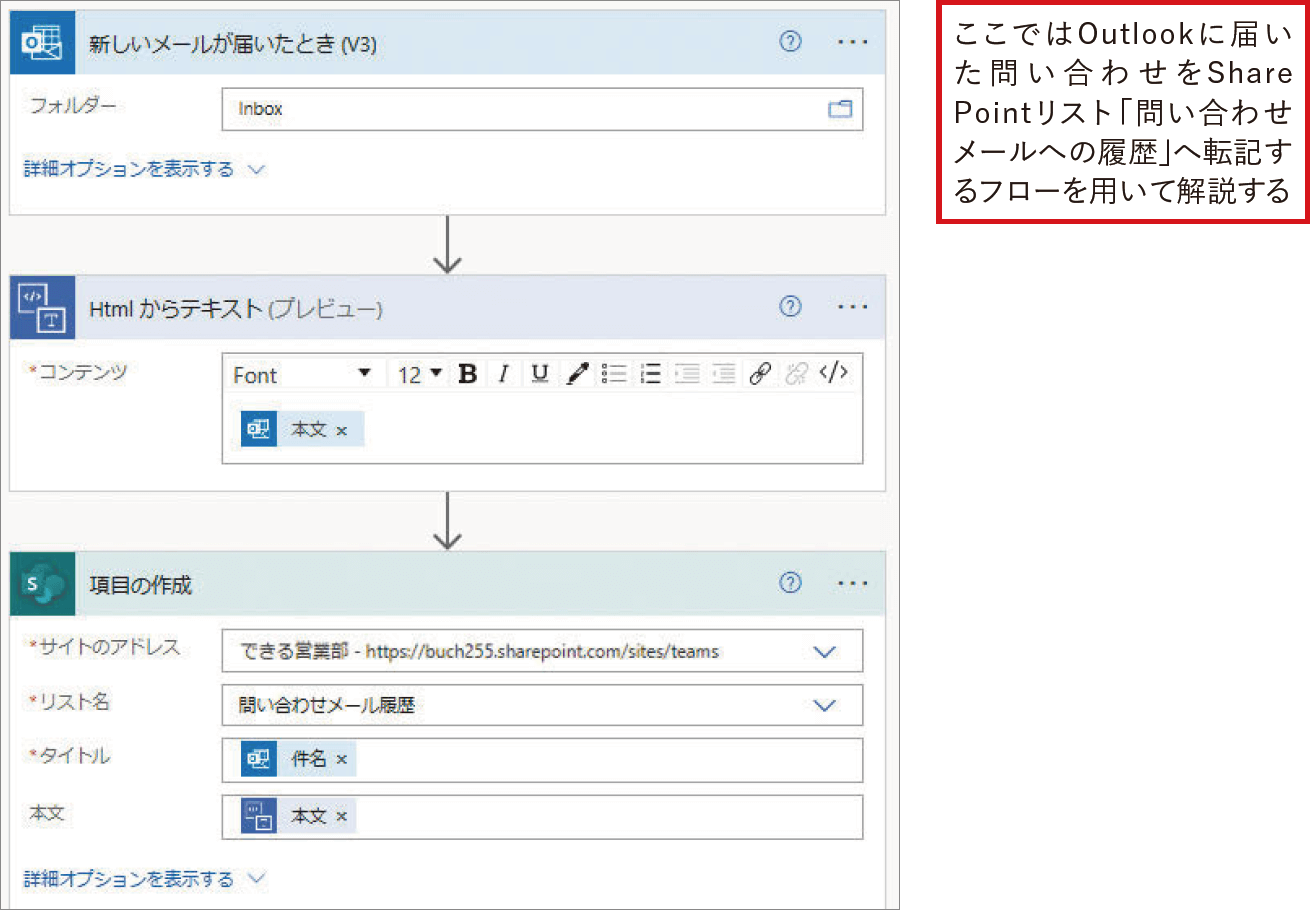Open the site address dropdown
Image resolution: width=1315 pixels, height=910 pixels.
coord(825,652)
